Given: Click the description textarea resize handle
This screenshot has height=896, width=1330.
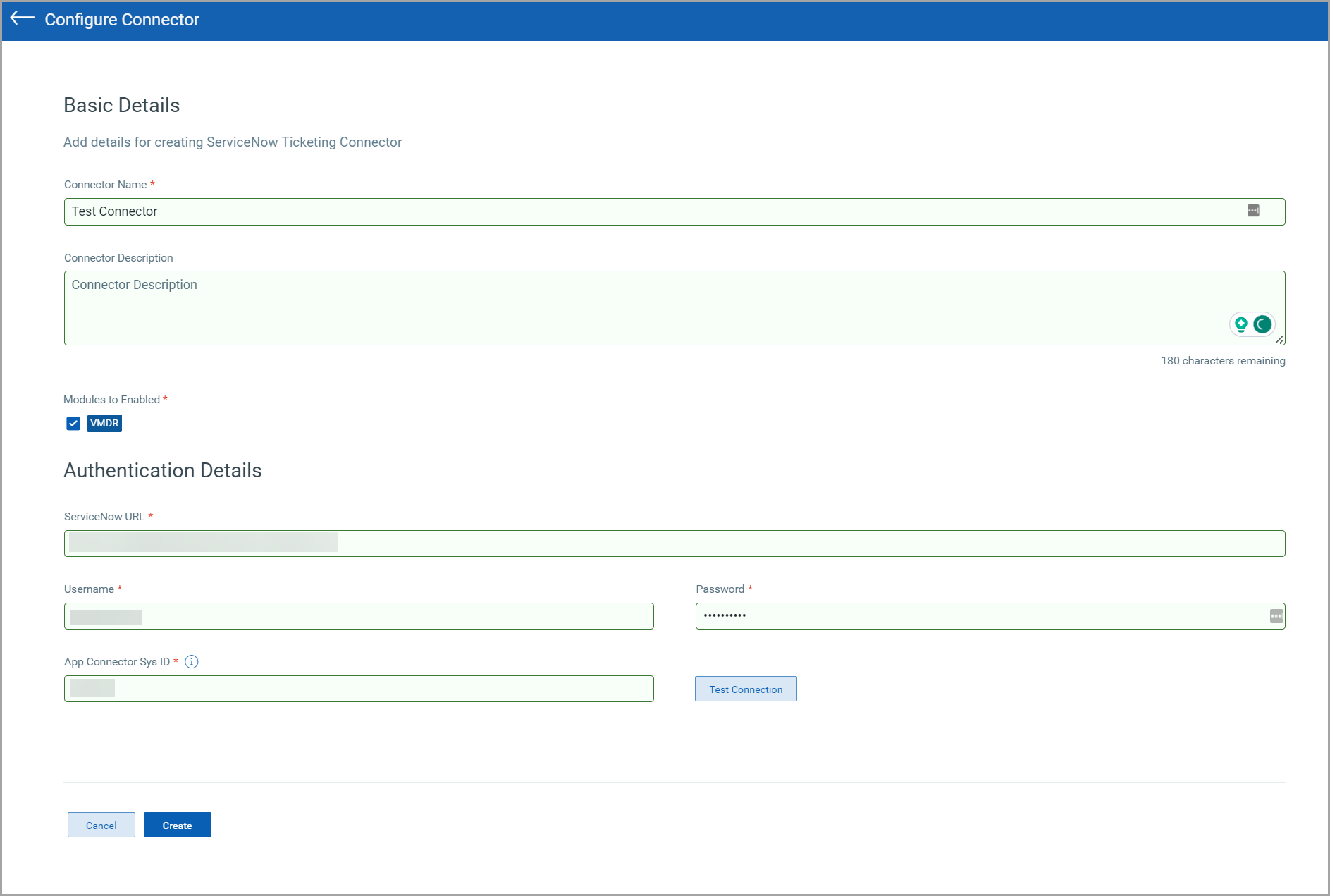Looking at the screenshot, I should click(1279, 340).
